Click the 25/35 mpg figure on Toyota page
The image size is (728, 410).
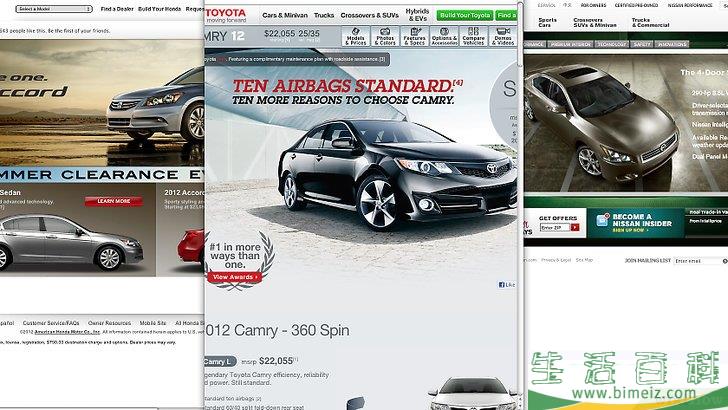pyautogui.click(x=309, y=33)
